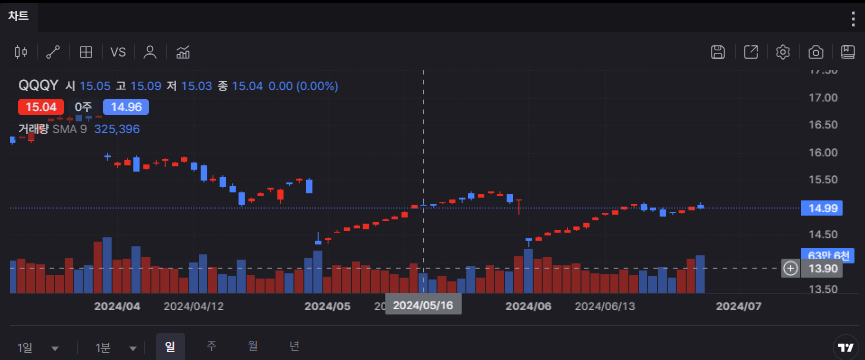Viewport: 865px width, 360px height.
Task: Switch to the 차트 tab
Action: pos(18,16)
